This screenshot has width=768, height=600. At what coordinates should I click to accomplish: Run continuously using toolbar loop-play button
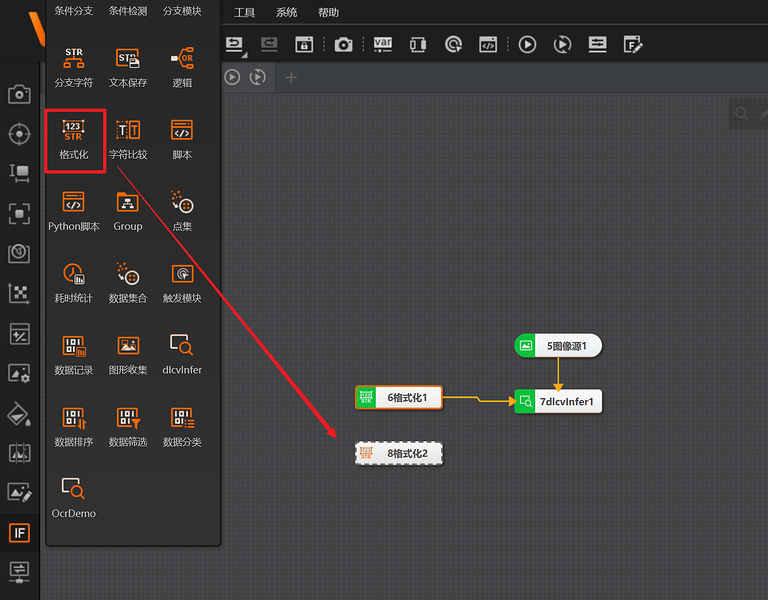tap(562, 45)
